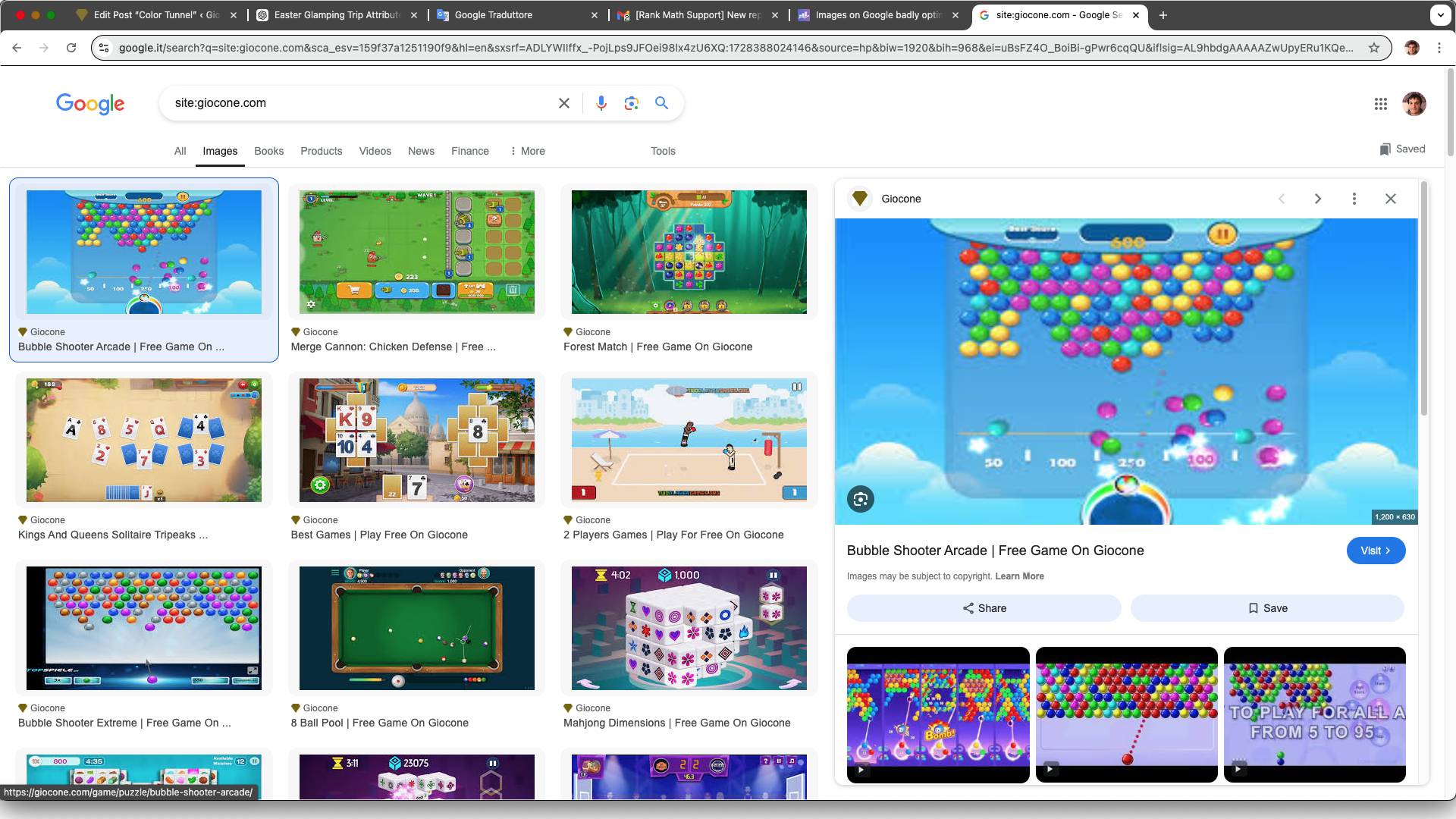1456x819 pixels.
Task: Open the search Tools options
Action: (663, 151)
